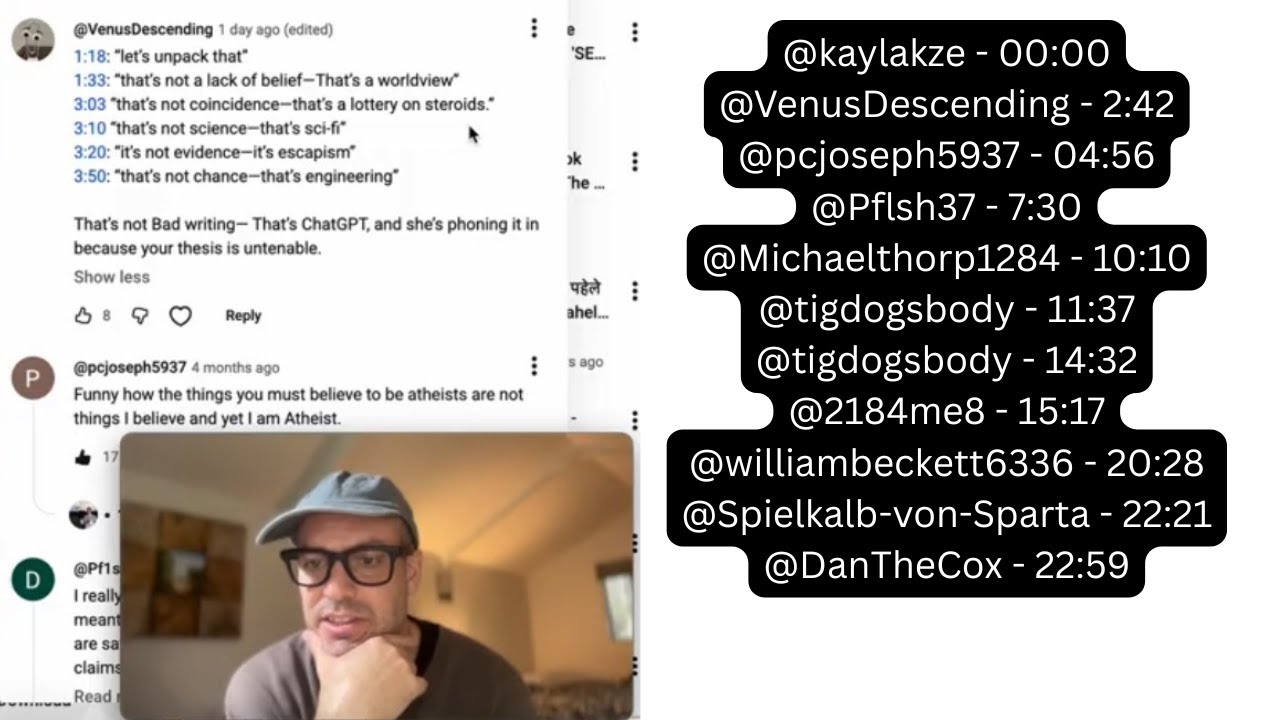Viewport: 1280px width, 720px height.
Task: Seek to the 3:03 timestamp
Action: click(x=89, y=104)
